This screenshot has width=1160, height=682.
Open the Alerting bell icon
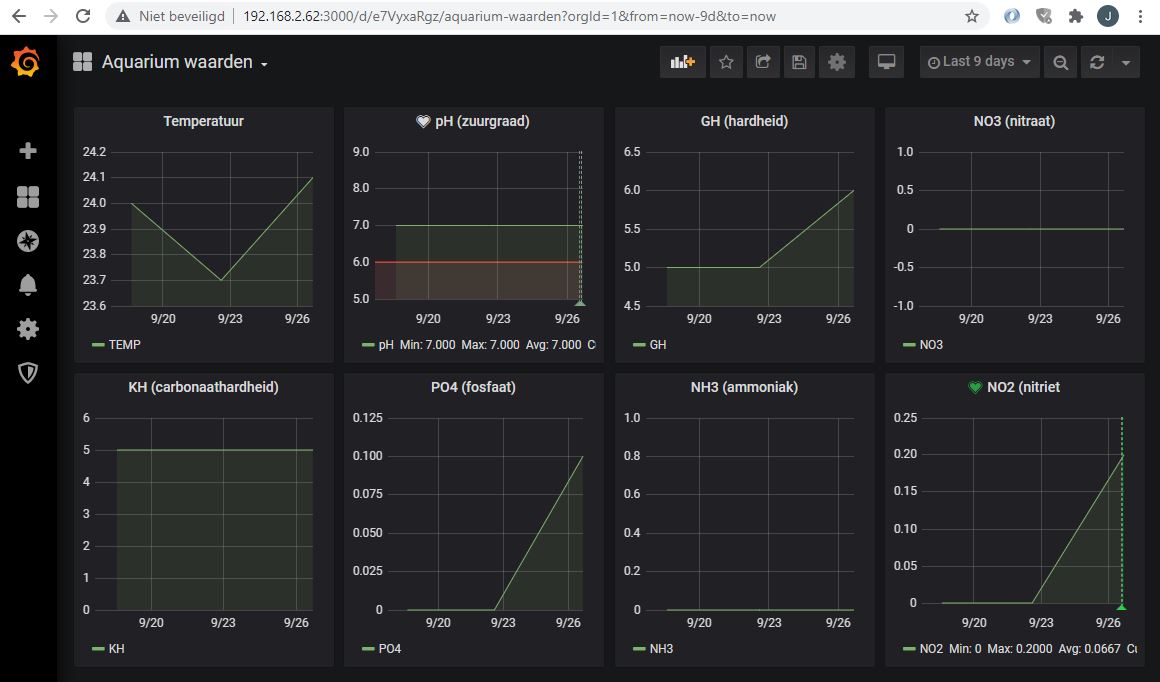click(x=28, y=285)
